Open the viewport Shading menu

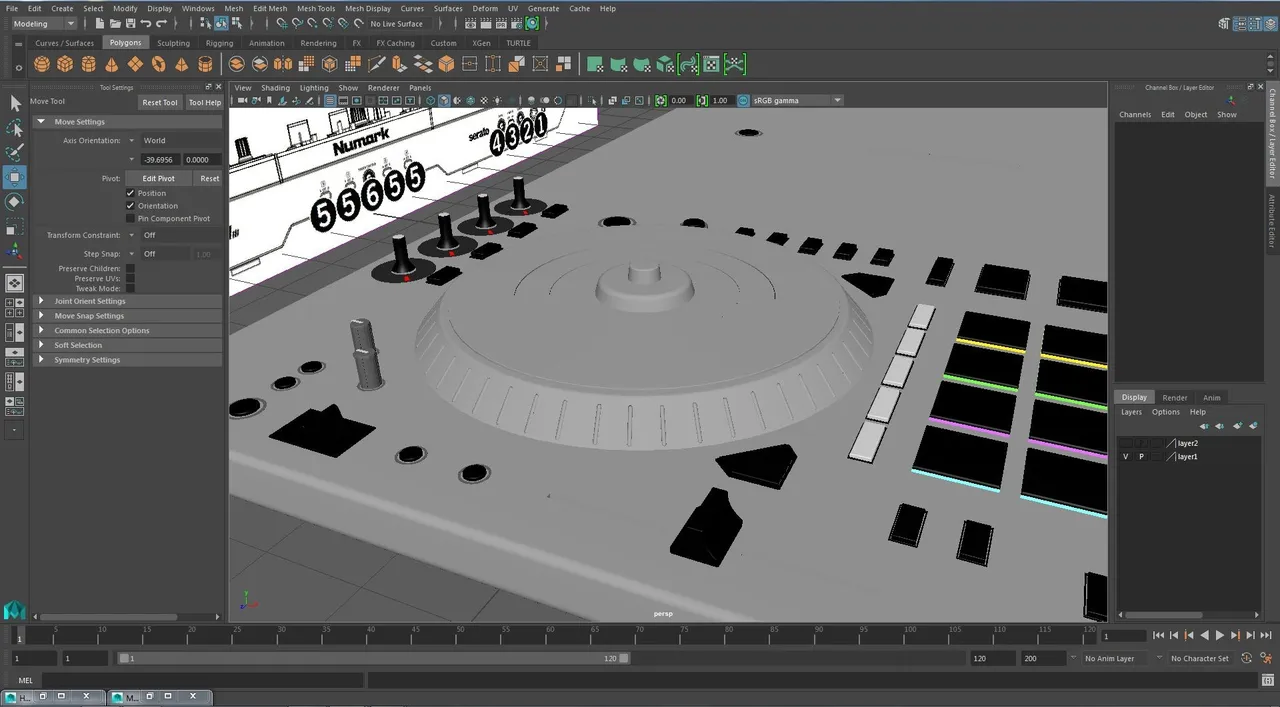(x=275, y=88)
